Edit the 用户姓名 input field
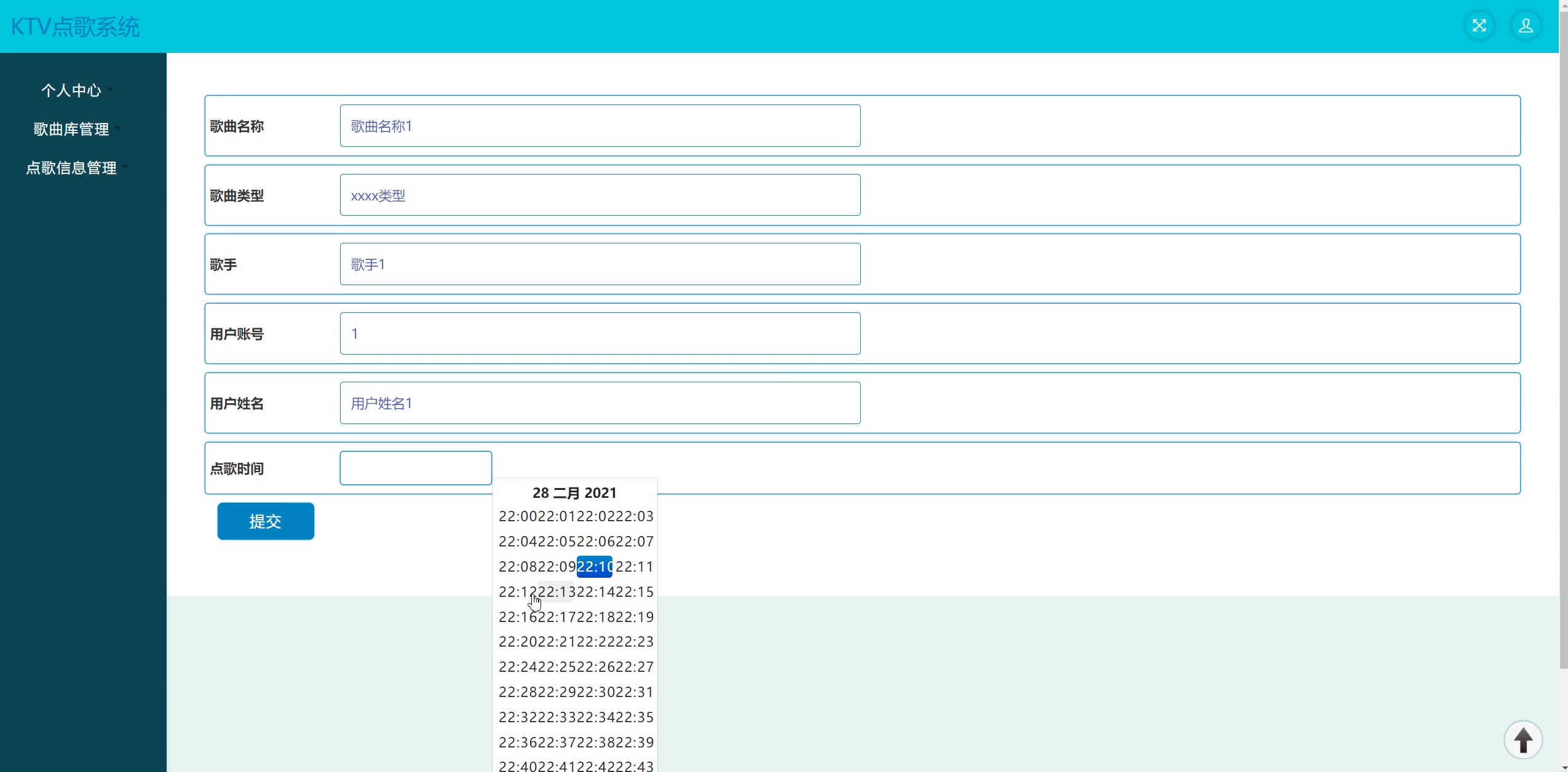Screen dimensions: 1568x772 tap(600, 403)
